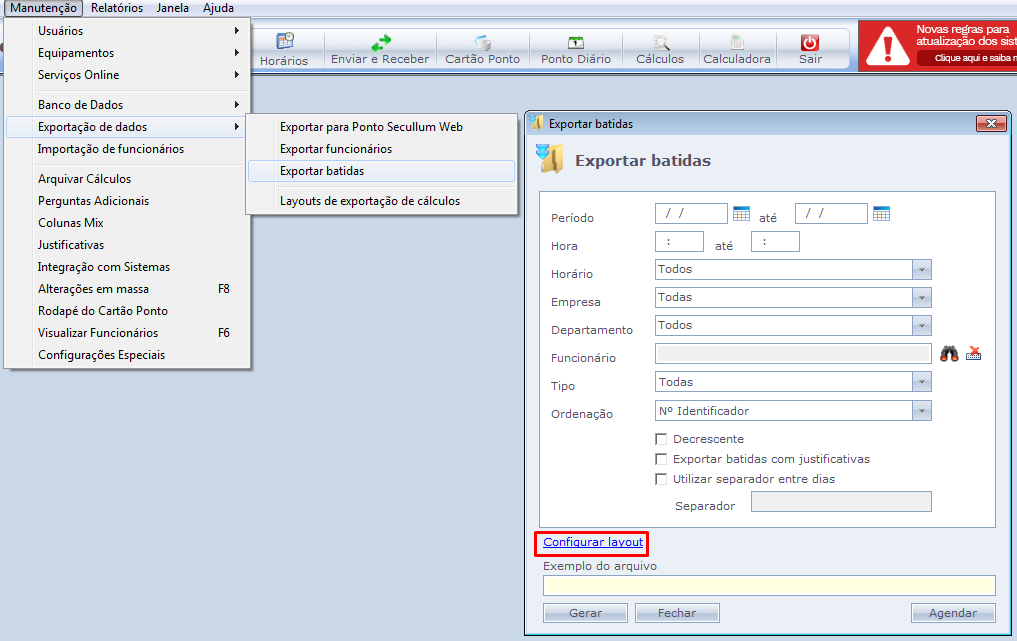Viewport: 1017px width, 641px height.
Task: Open the Empresa dropdown list
Action: (x=922, y=298)
